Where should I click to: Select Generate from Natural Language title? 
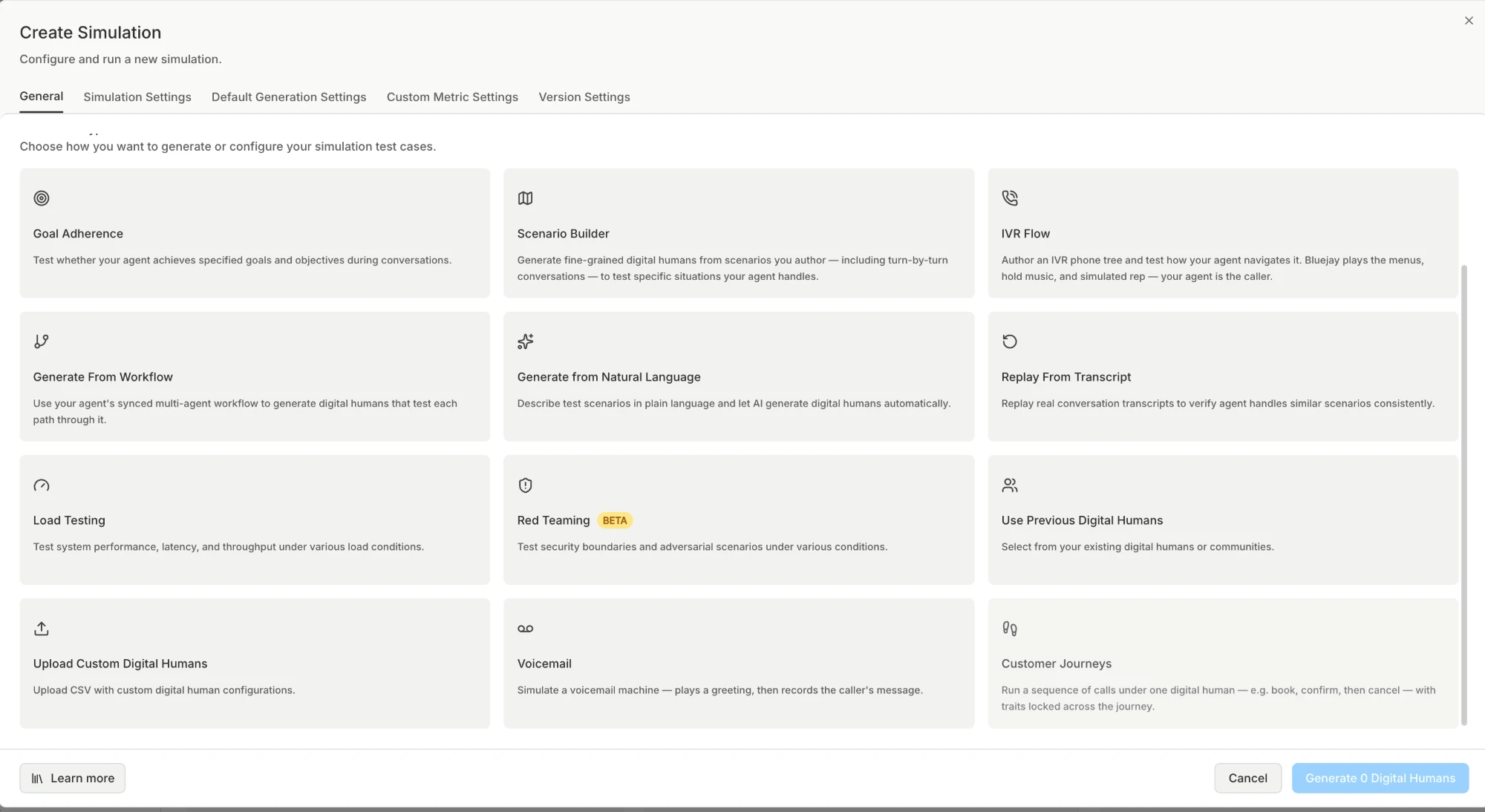pos(609,377)
